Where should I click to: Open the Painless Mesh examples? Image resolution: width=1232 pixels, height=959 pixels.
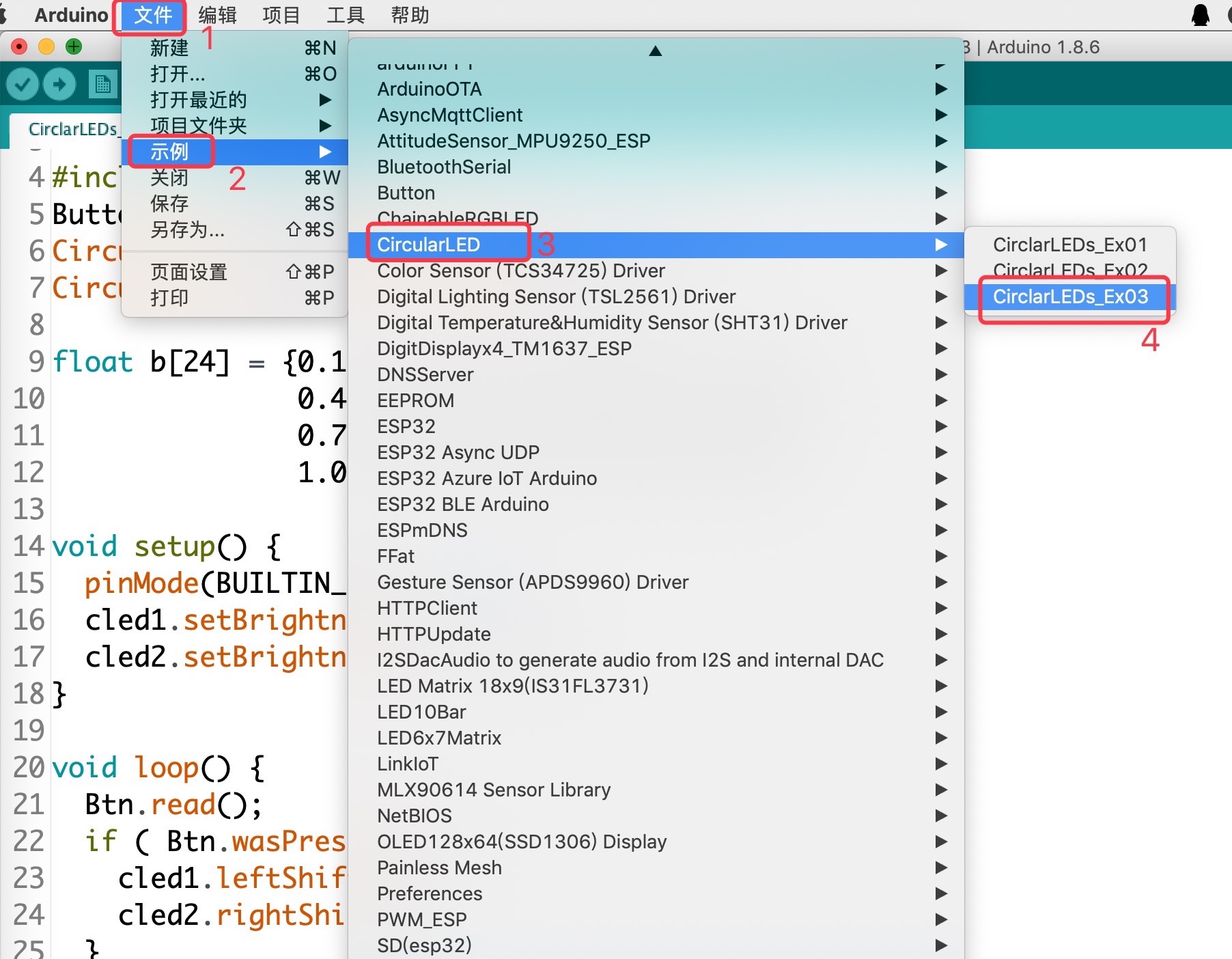pos(656,867)
